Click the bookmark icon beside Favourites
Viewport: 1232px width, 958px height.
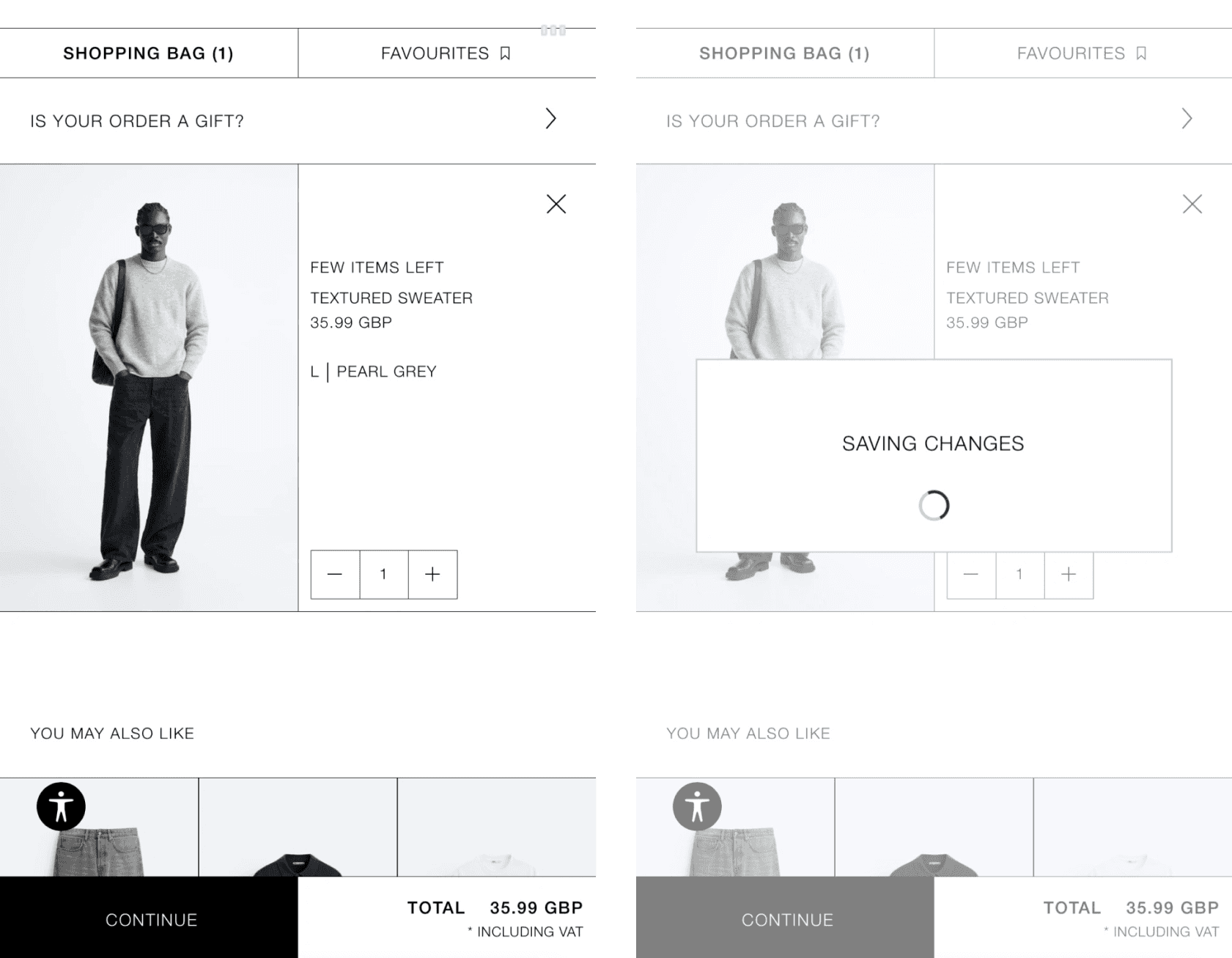pyautogui.click(x=505, y=54)
